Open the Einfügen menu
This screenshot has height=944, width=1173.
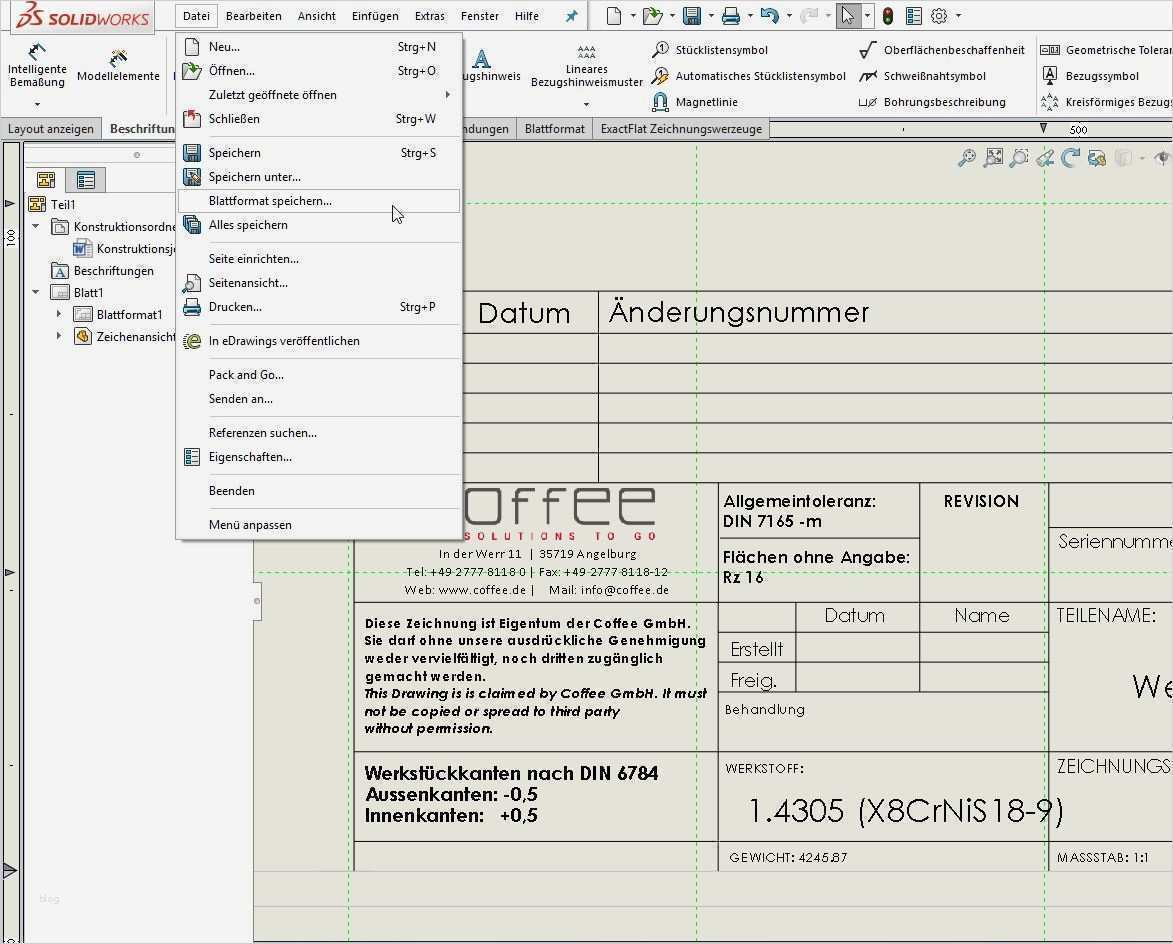point(375,15)
